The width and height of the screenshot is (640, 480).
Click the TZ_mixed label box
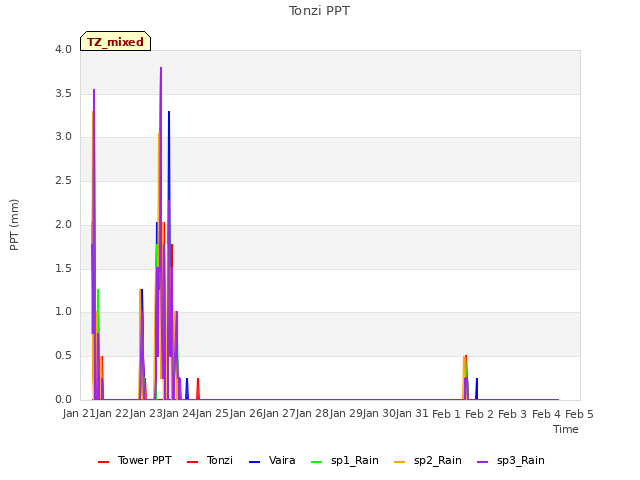pos(116,41)
